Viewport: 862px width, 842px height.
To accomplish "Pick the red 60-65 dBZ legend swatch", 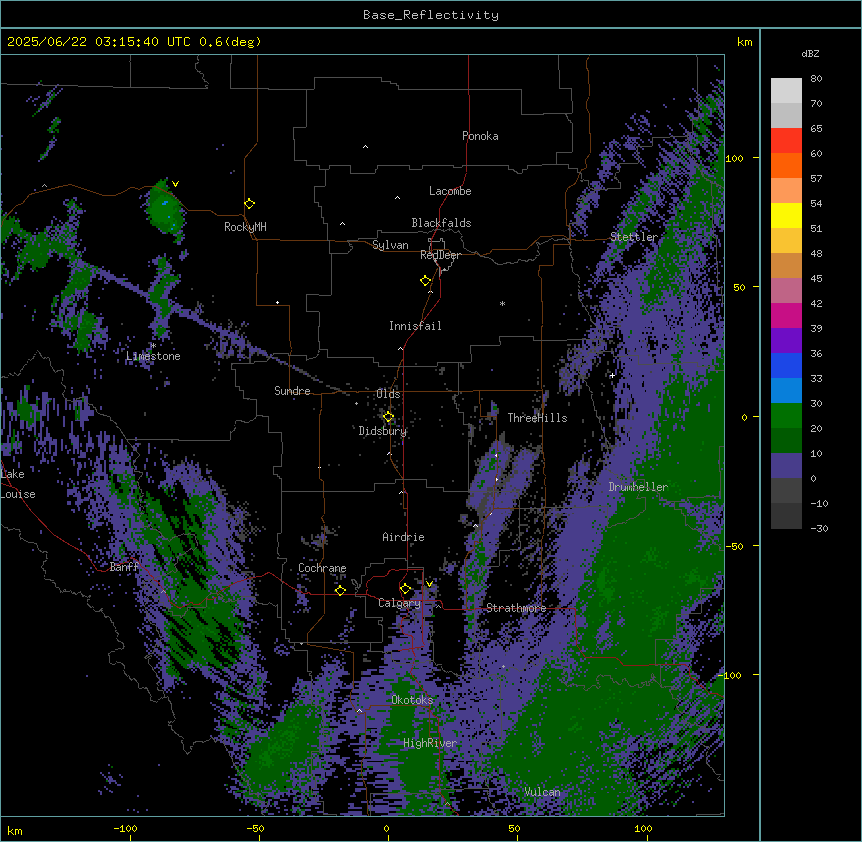I will (x=786, y=141).
